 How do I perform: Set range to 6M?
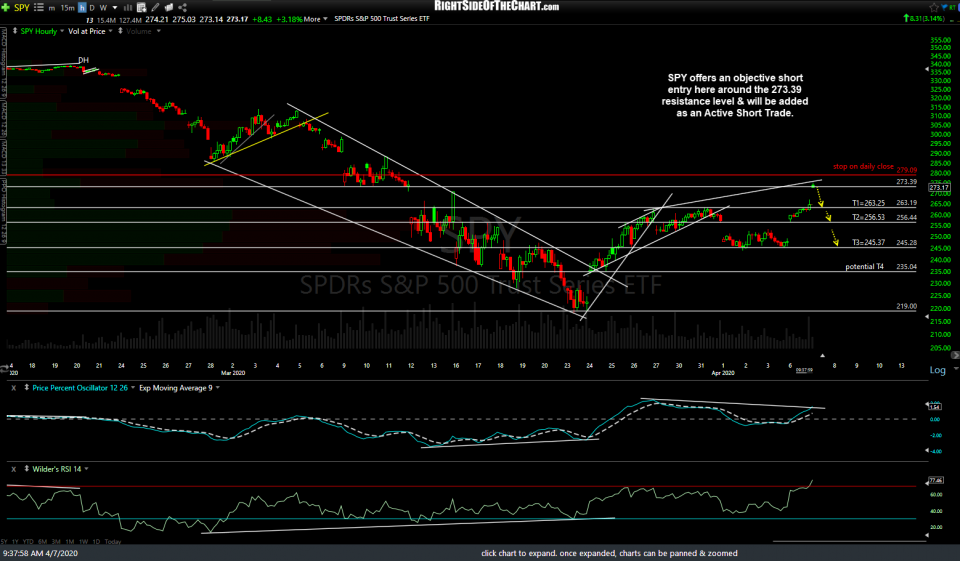pyautogui.click(x=42, y=541)
